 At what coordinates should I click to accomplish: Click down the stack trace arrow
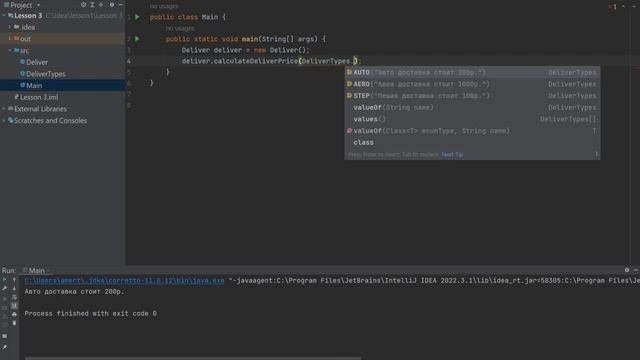[14, 289]
